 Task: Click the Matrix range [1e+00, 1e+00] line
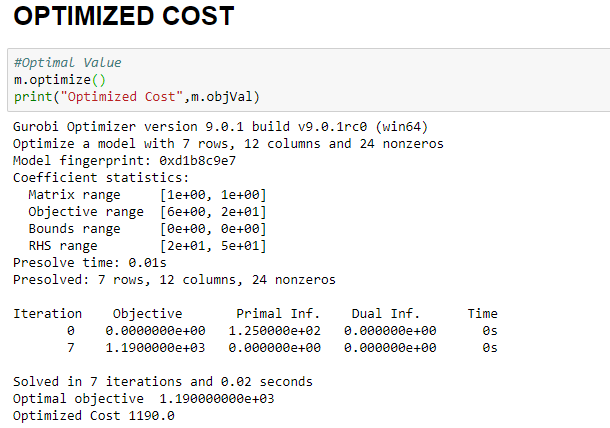coord(147,195)
